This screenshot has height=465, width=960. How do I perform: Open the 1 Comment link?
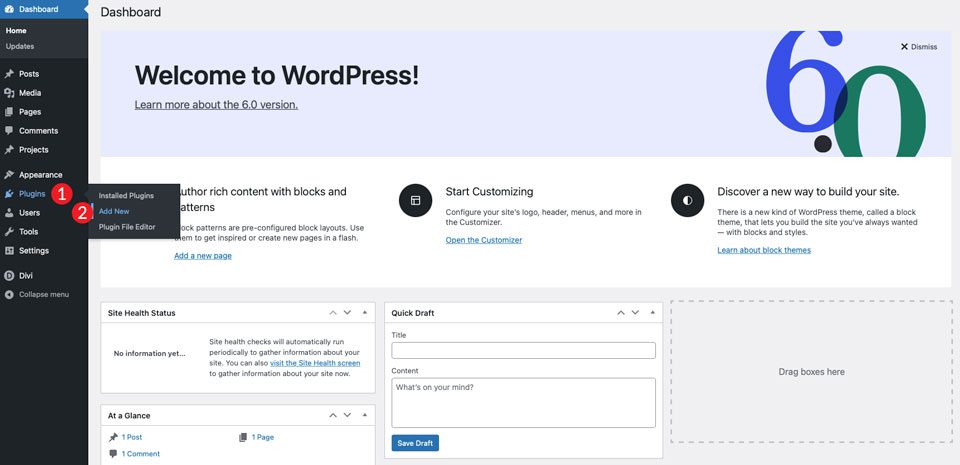pyautogui.click(x=140, y=454)
